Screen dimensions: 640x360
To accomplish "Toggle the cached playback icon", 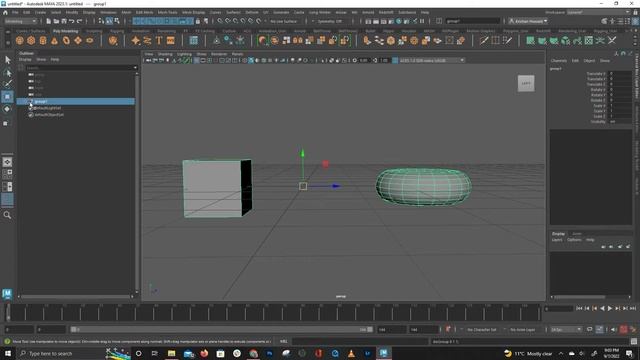I will (x=599, y=329).
